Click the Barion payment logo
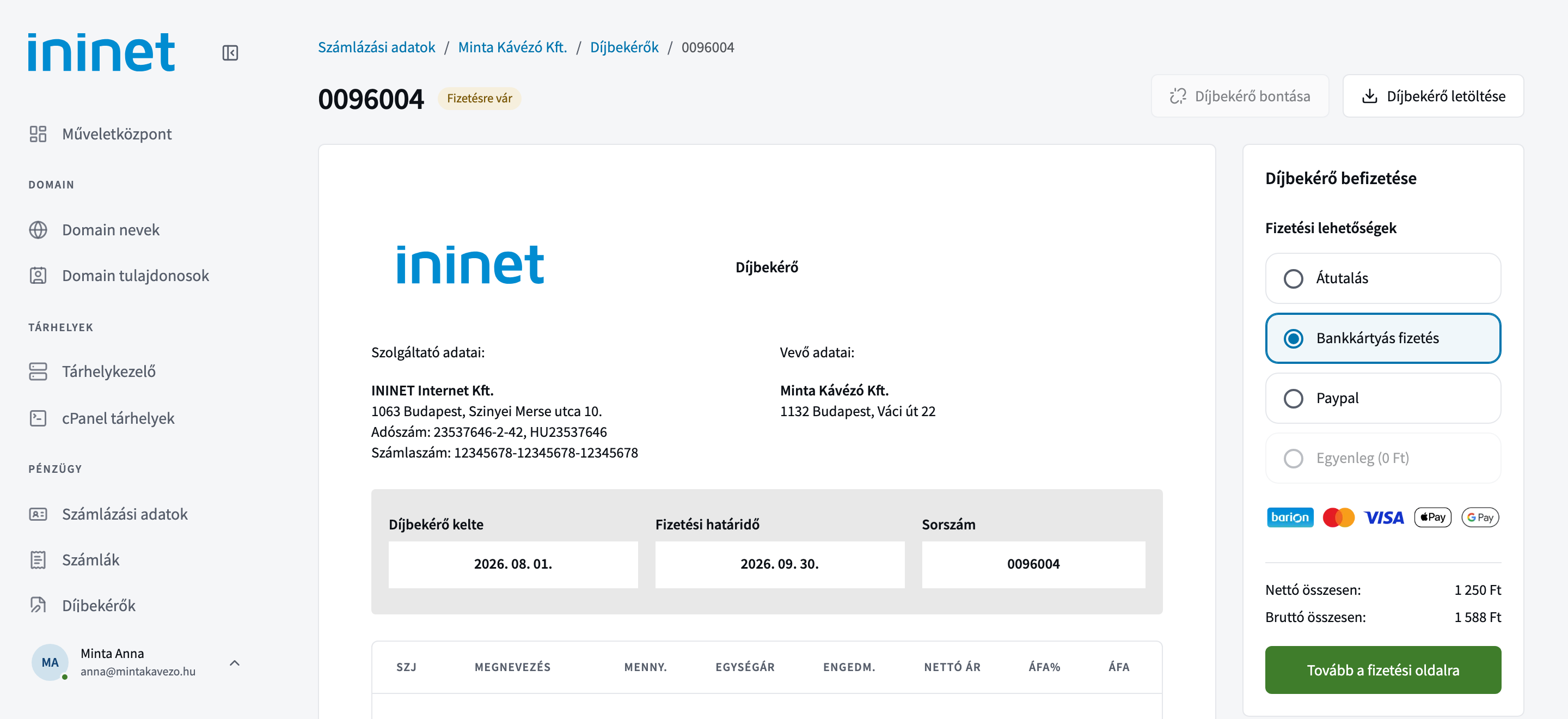The image size is (1568, 719). click(x=1290, y=517)
